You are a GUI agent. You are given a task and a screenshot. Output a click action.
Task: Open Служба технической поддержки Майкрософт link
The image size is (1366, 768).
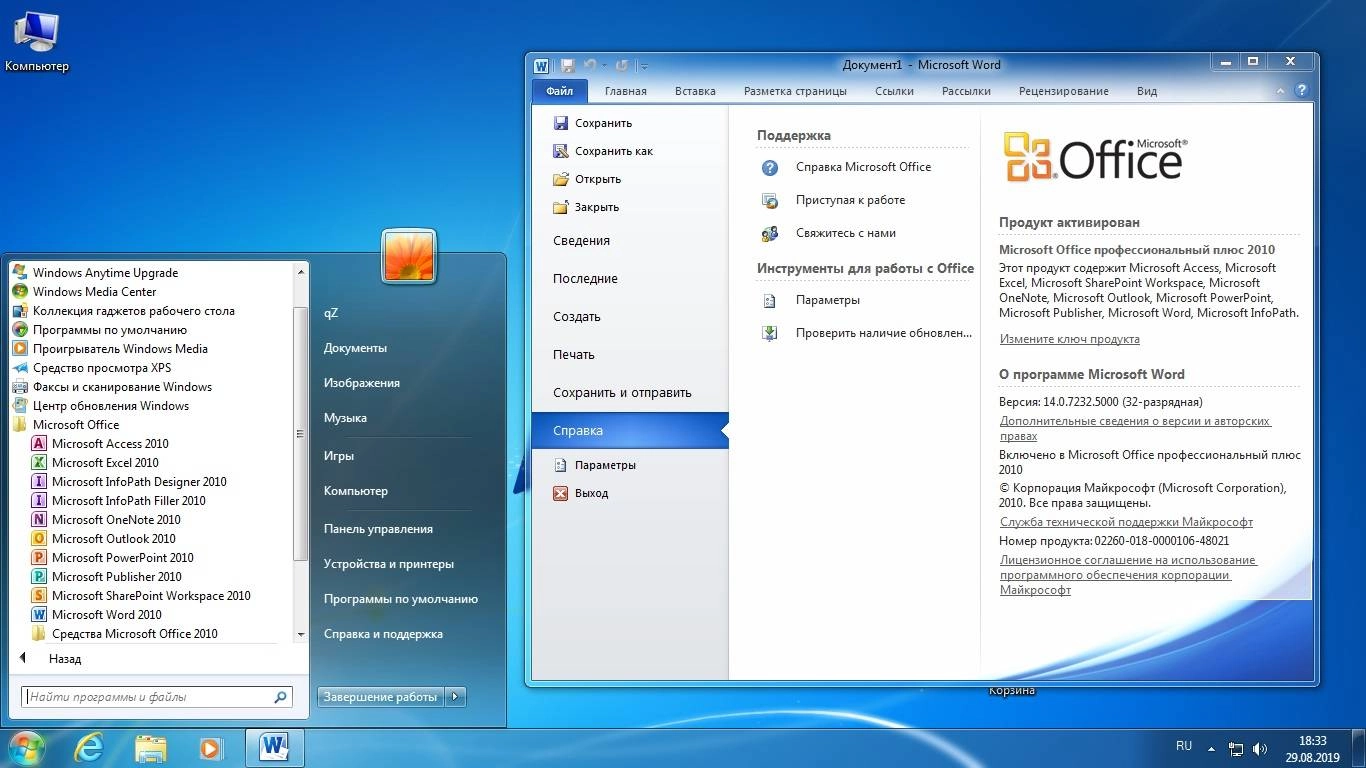click(1126, 522)
